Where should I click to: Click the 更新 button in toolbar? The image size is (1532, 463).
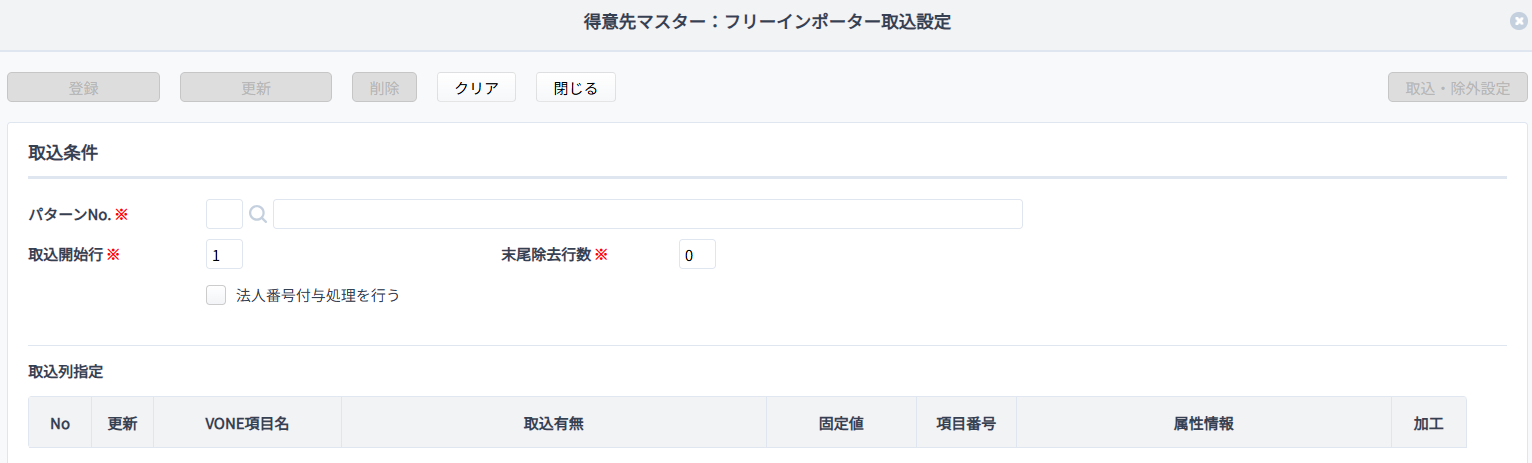pos(256,87)
